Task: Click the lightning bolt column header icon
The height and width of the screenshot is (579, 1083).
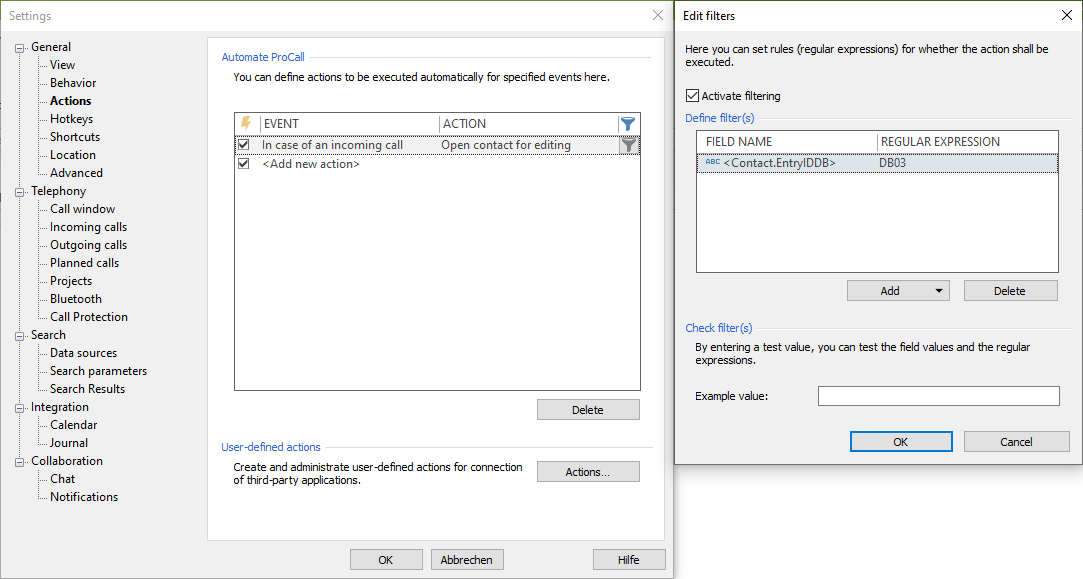Action: click(246, 124)
